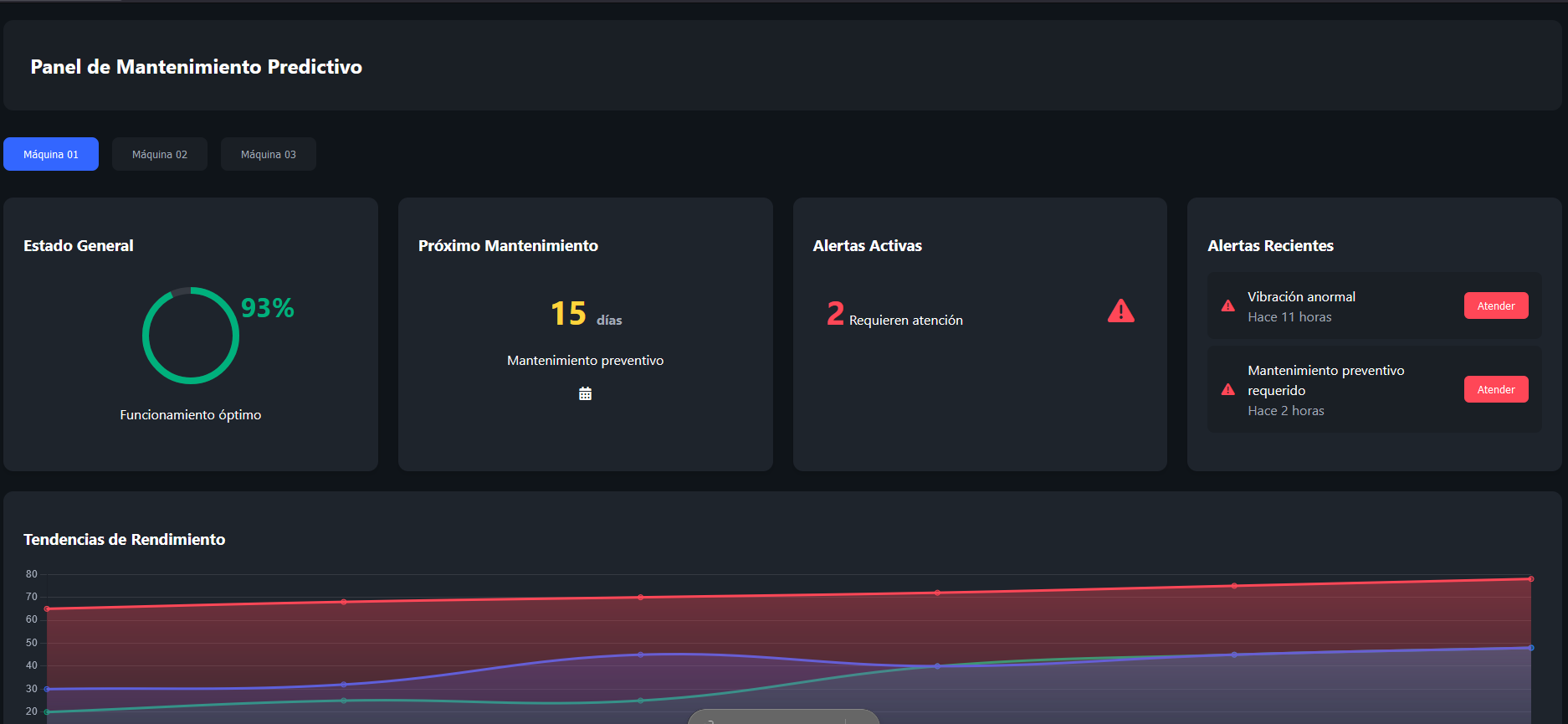Switch to the Máquina 02 tab
This screenshot has width=1568, height=724.
[160, 154]
